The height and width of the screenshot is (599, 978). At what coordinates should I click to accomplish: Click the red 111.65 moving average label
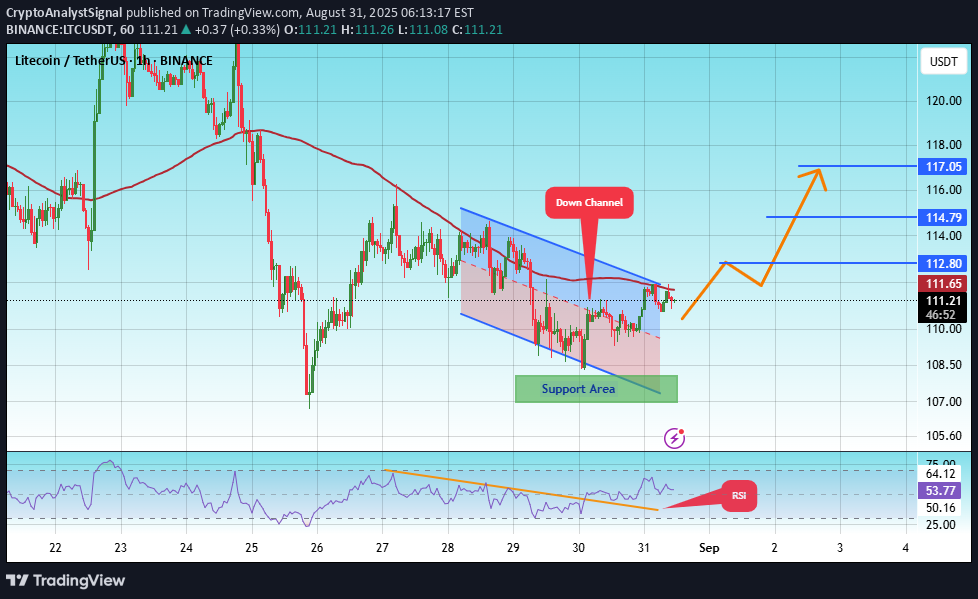click(x=943, y=284)
